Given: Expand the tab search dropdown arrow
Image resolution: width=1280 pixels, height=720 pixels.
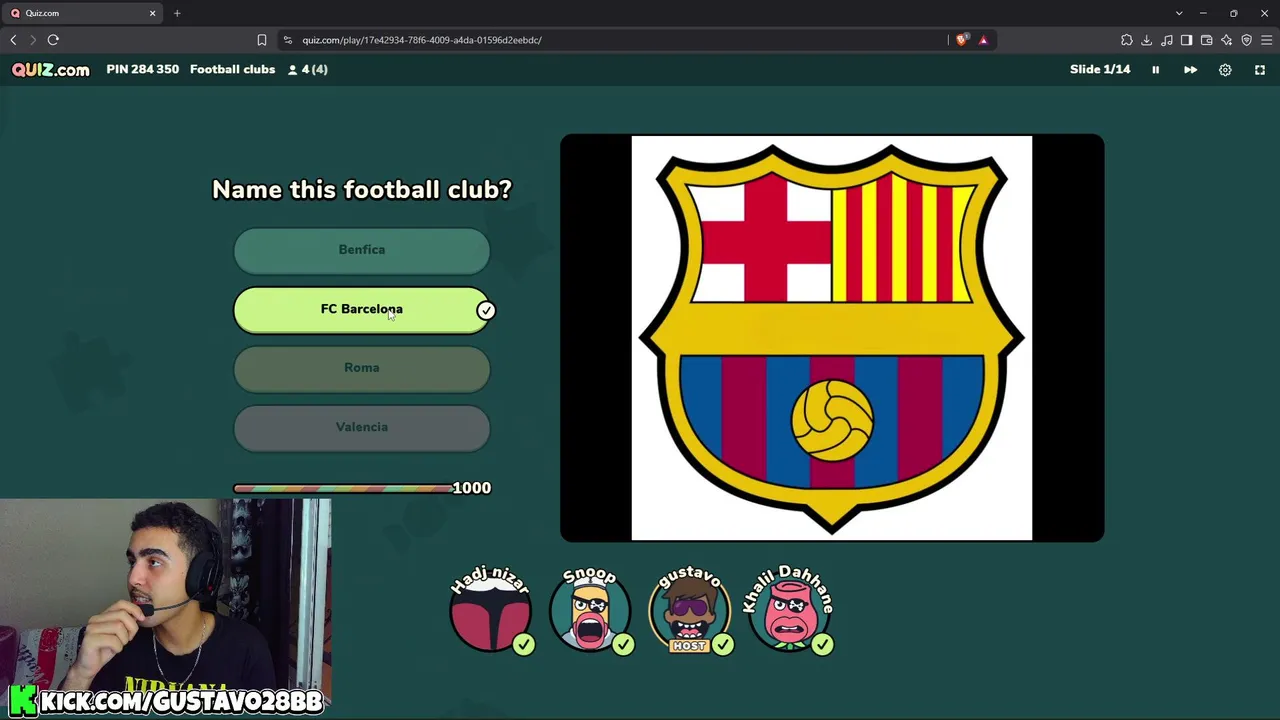Looking at the screenshot, I should [1179, 13].
